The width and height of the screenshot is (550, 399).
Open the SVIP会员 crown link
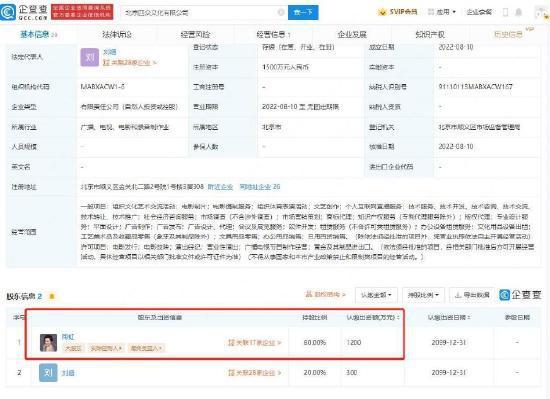pyautogui.click(x=397, y=12)
